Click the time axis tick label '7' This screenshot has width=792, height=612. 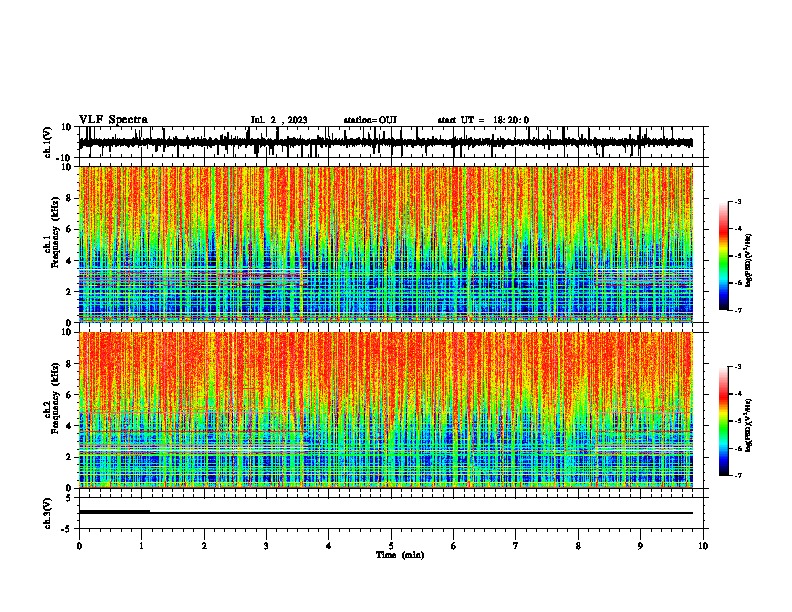coord(516,546)
